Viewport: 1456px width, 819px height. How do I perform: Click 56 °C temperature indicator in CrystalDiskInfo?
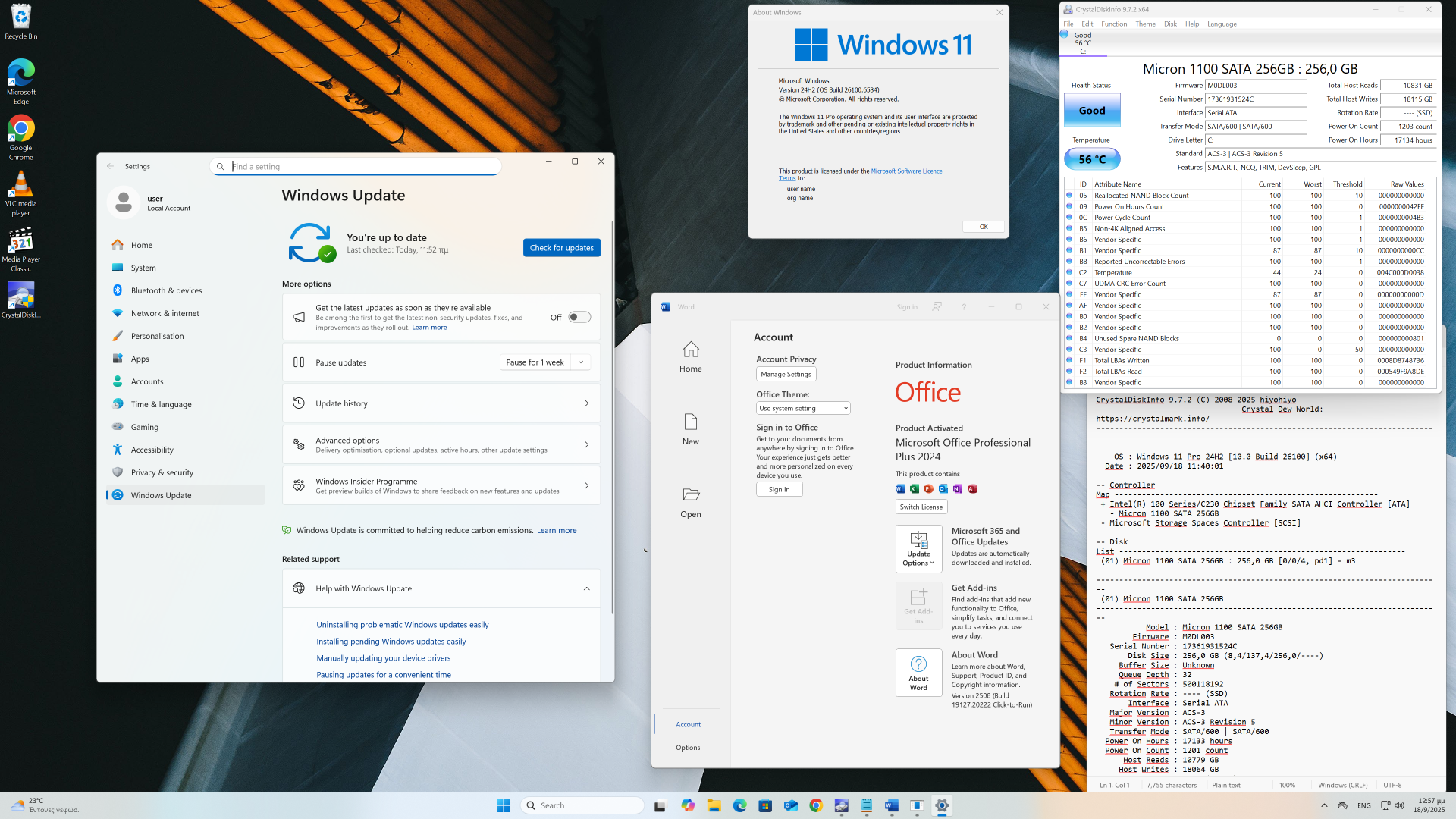coord(1092,159)
